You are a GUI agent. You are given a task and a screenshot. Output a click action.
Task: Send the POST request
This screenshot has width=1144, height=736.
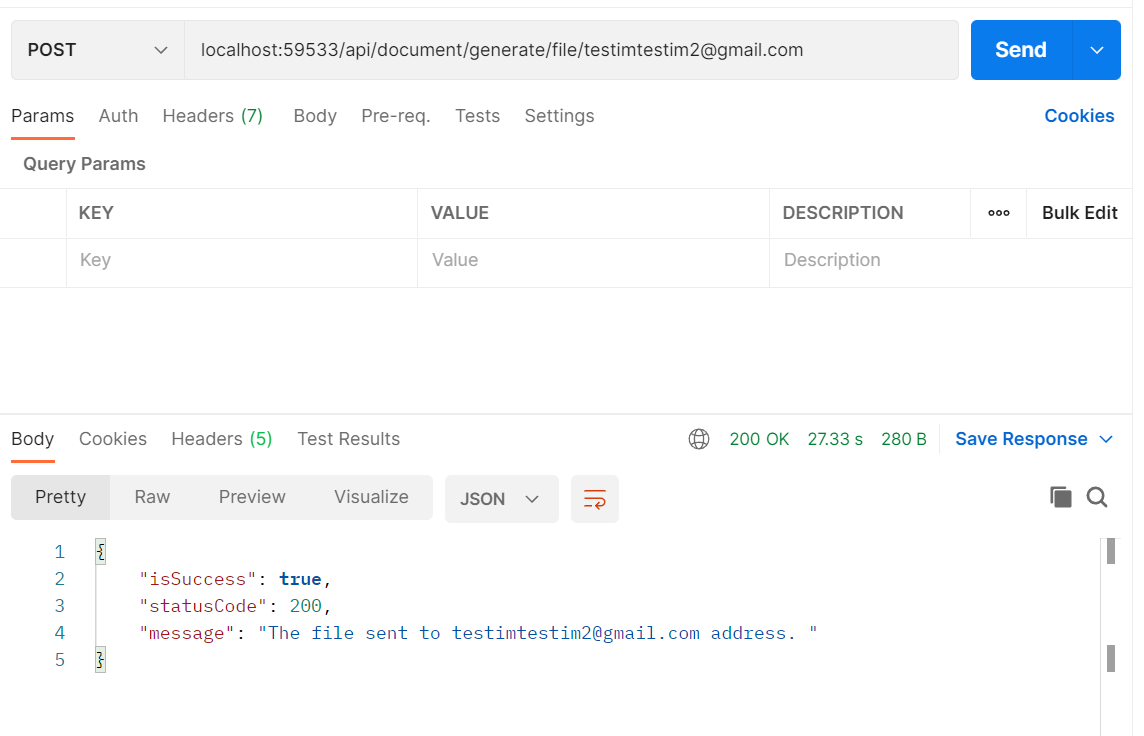click(x=1020, y=49)
